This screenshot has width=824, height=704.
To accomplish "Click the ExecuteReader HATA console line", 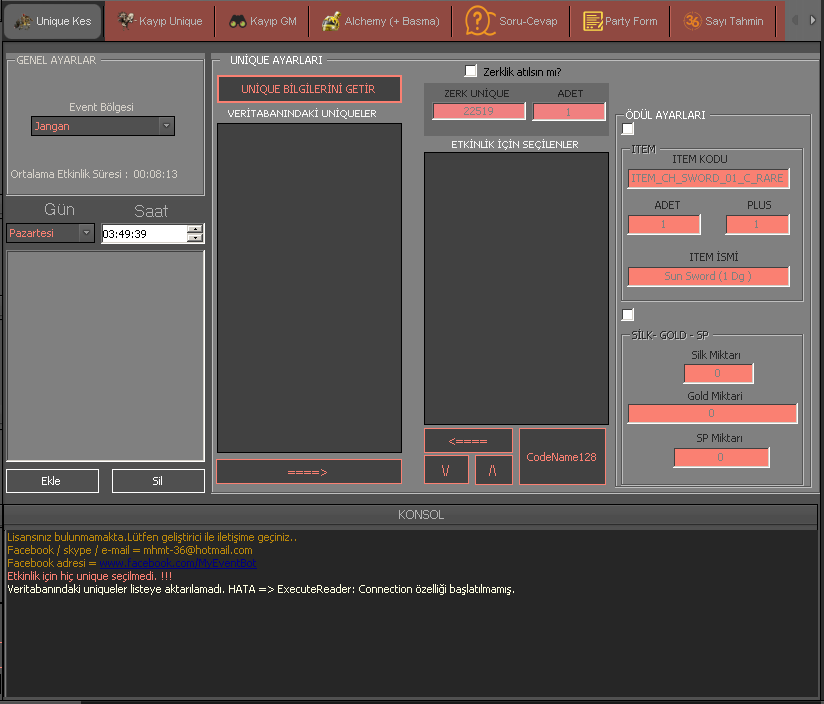I will click(261, 589).
